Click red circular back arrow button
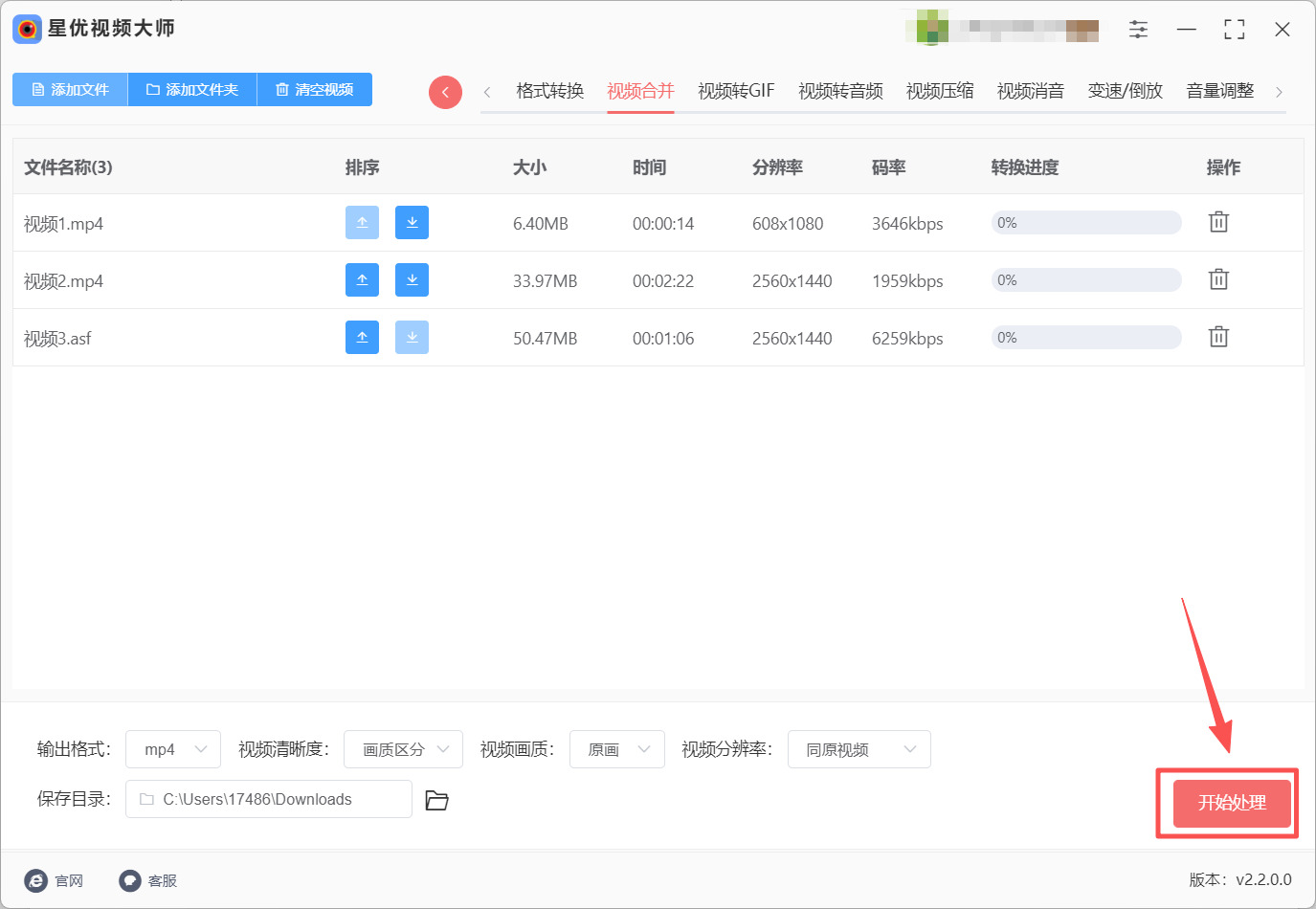Image resolution: width=1316 pixels, height=909 pixels. [x=445, y=92]
